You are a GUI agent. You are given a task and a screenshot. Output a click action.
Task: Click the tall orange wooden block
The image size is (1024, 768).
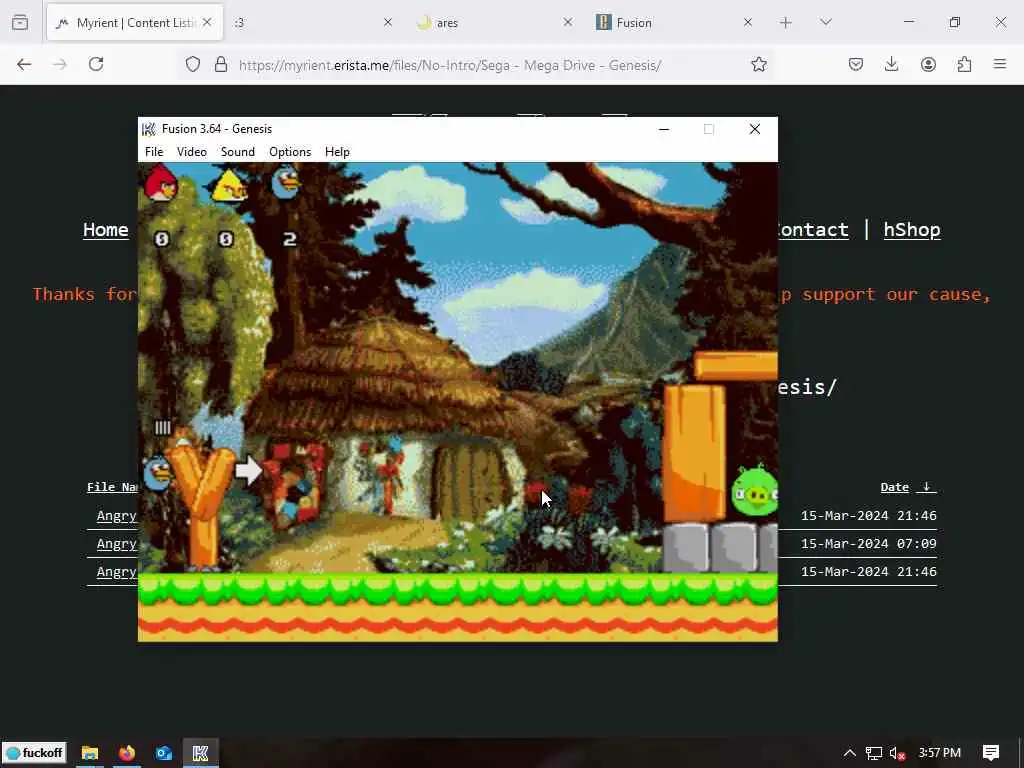pyautogui.click(x=694, y=453)
